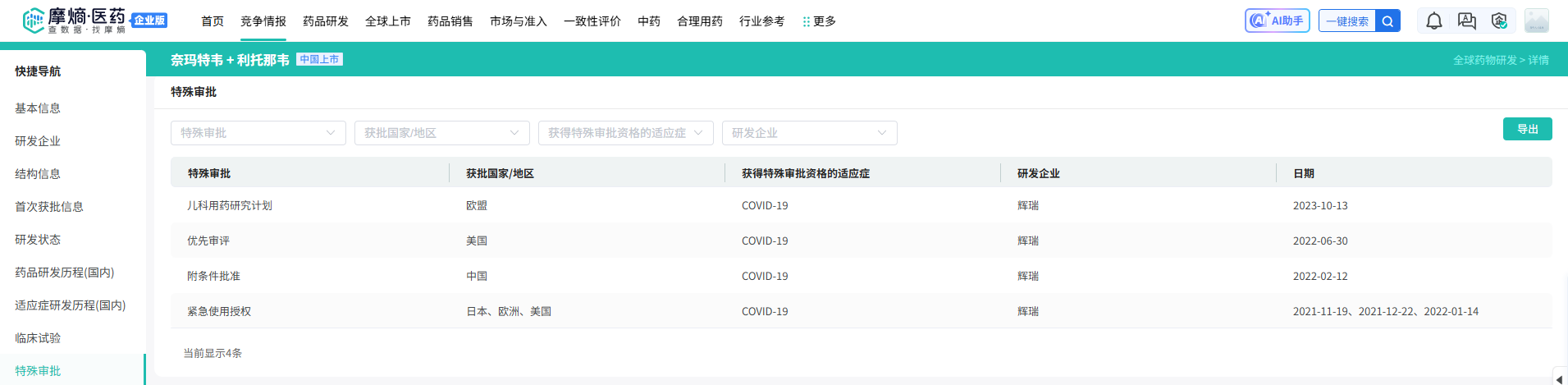Switch to the 药品研发 tab
The width and height of the screenshot is (1568, 385).
click(x=326, y=21)
